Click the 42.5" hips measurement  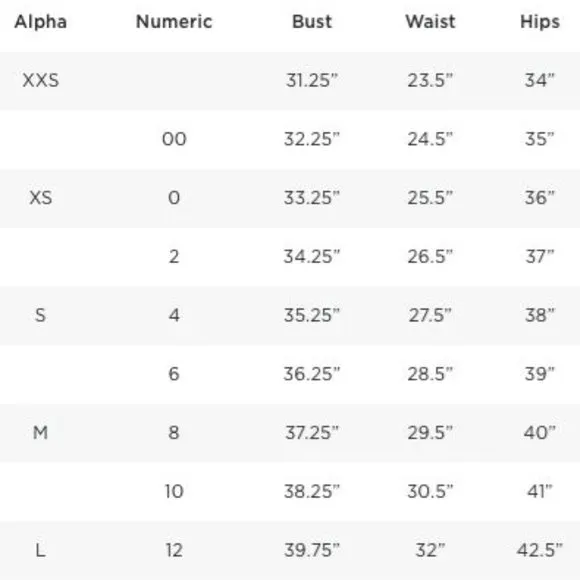(540, 550)
